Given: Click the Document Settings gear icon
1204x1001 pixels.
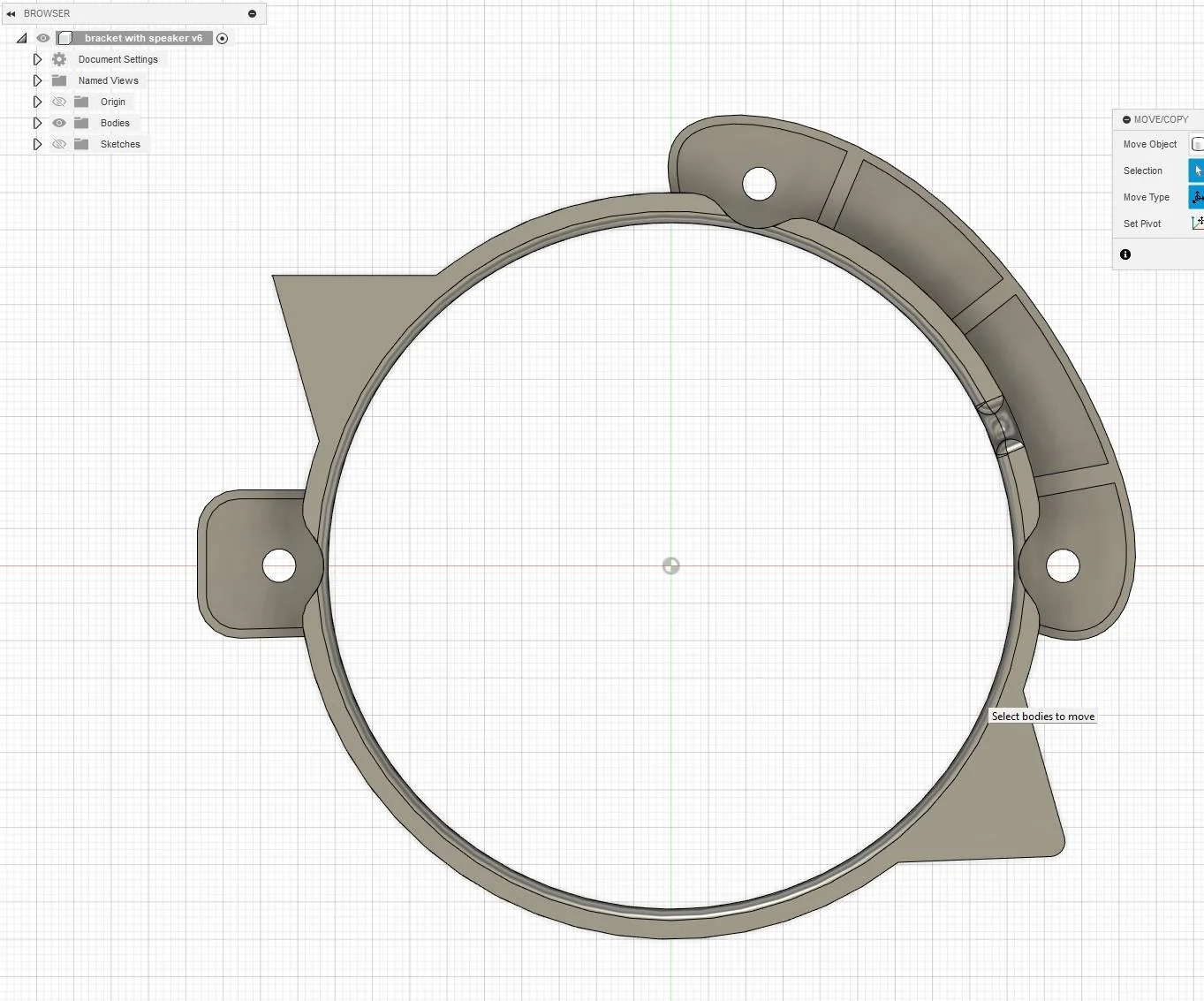Looking at the screenshot, I should click(59, 59).
